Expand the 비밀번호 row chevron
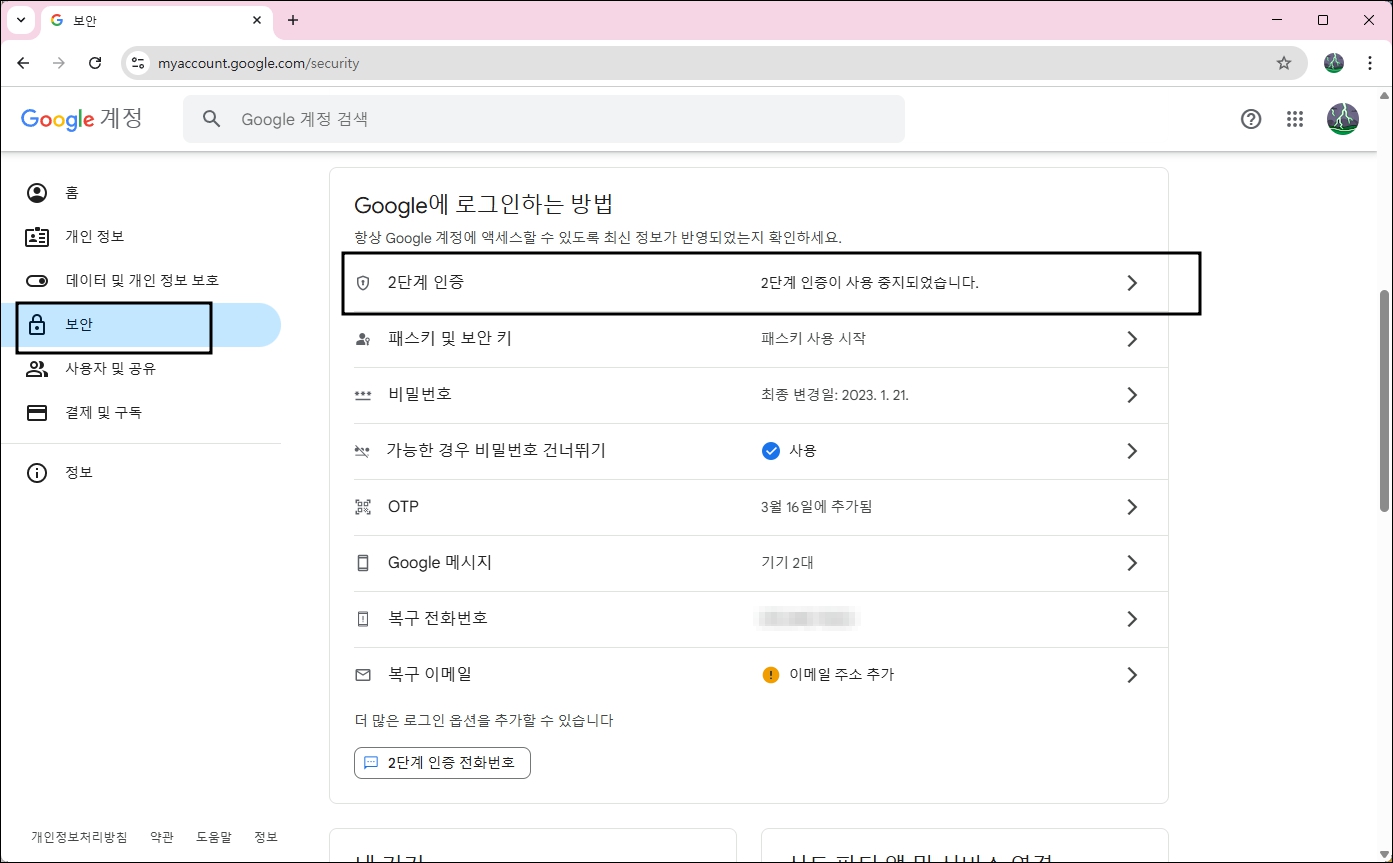1393x863 pixels. click(x=1132, y=394)
